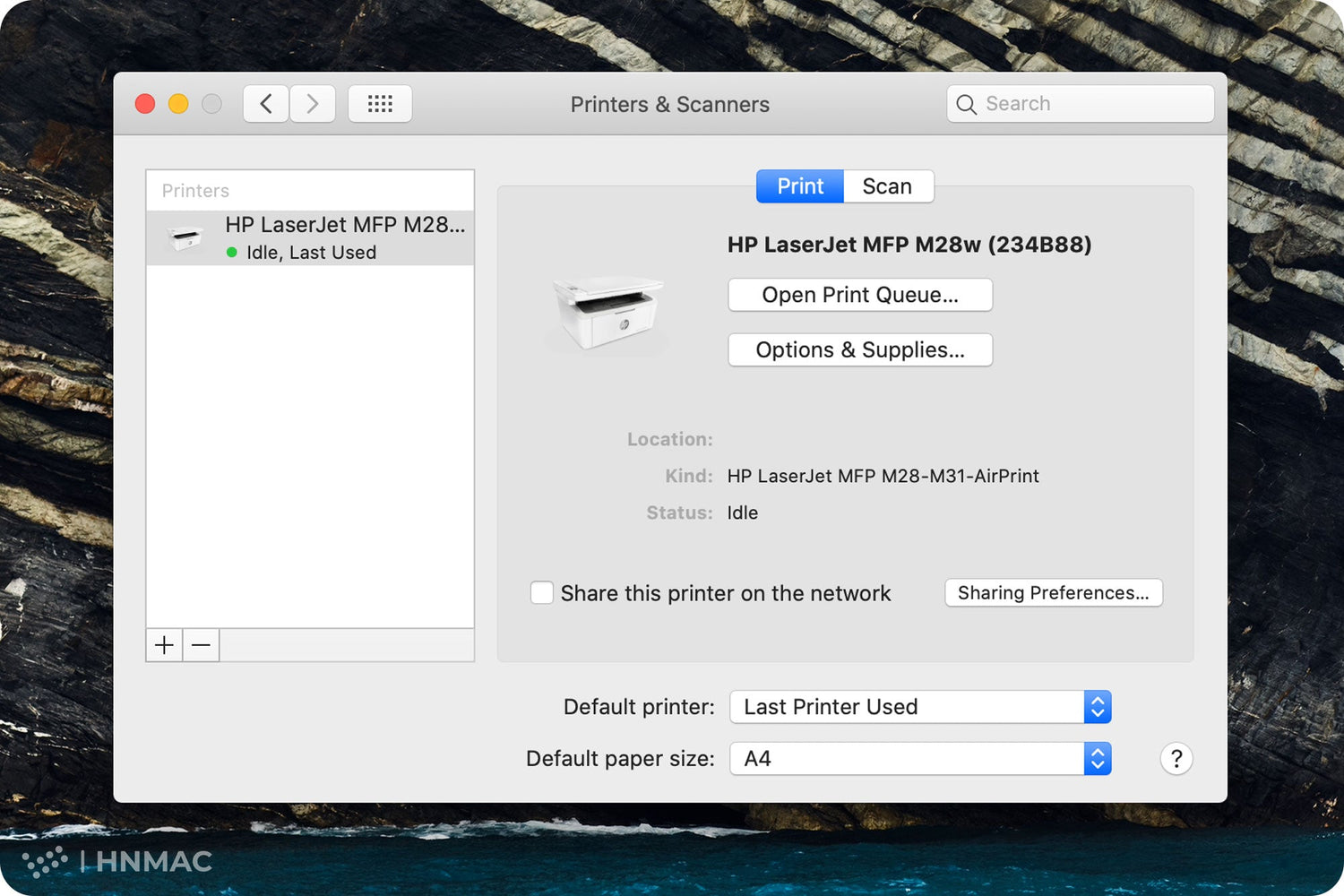Open the Default paper size dropdown

(920, 759)
